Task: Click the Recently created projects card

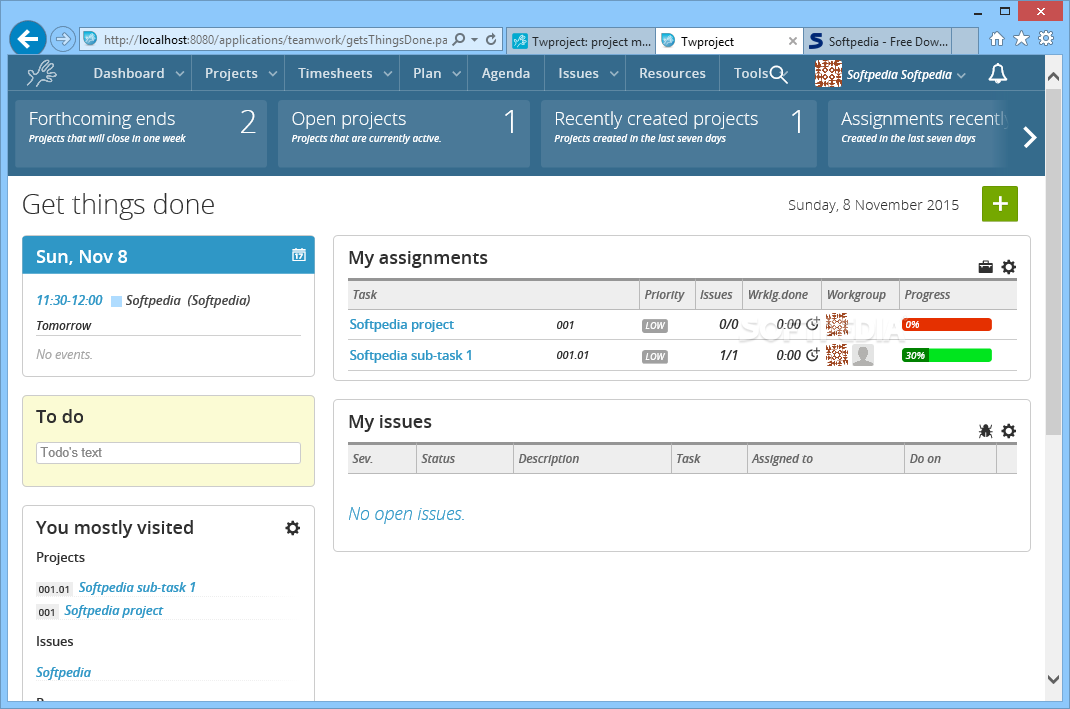Action: pos(679,133)
